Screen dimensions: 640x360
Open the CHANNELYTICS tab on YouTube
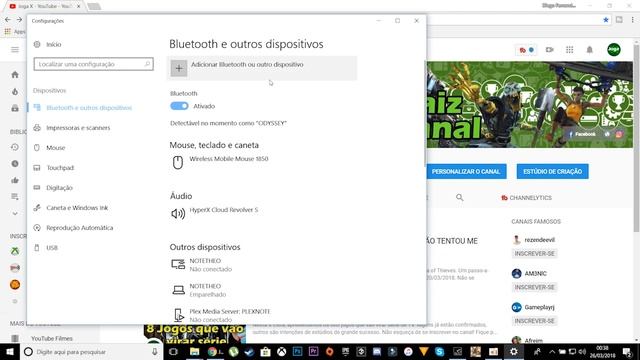click(527, 198)
